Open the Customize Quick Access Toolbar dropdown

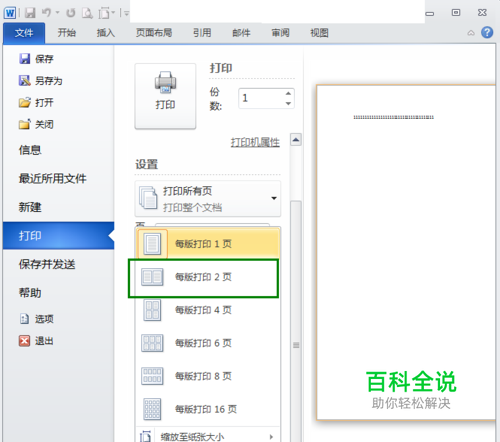[126, 13]
